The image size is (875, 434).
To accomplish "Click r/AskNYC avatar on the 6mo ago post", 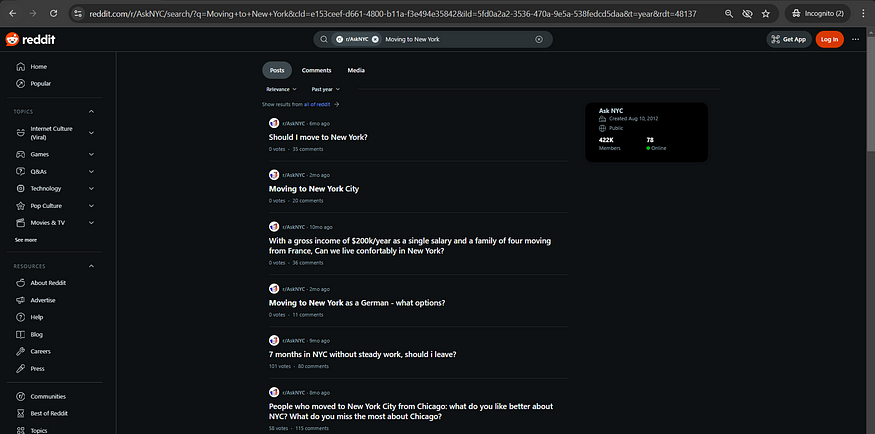I will [274, 123].
